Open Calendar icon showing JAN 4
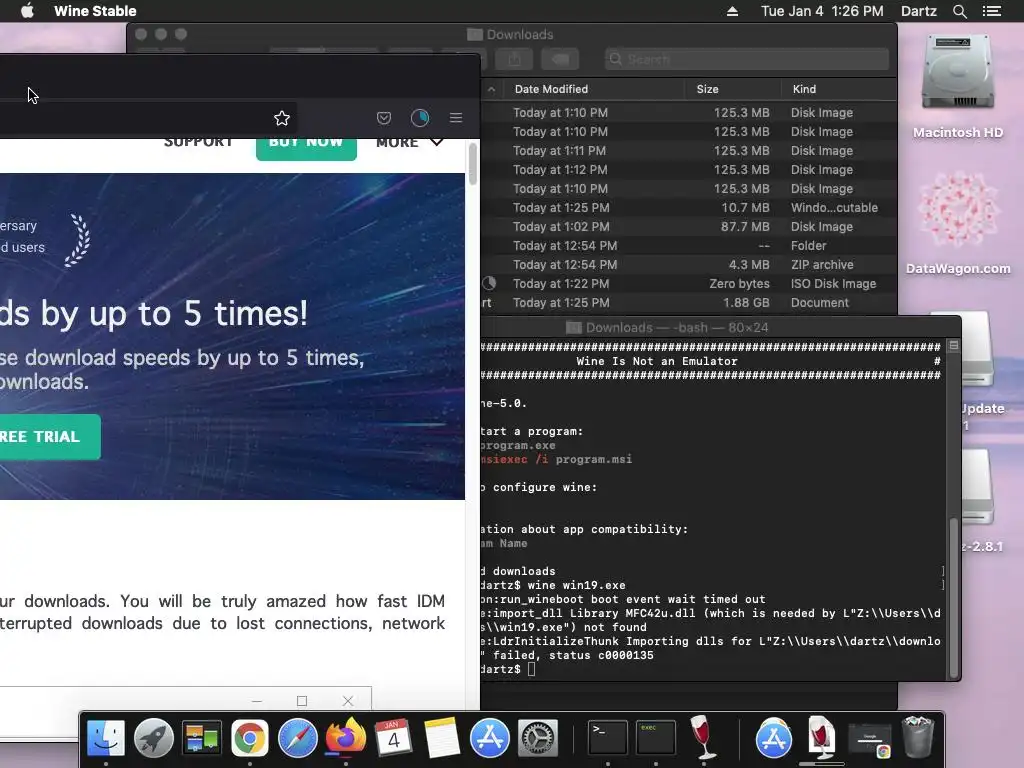 pos(393,738)
